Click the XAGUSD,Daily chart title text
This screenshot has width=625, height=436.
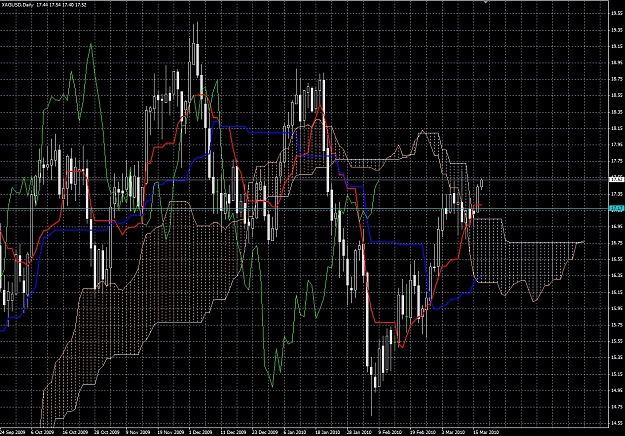tap(16, 5)
